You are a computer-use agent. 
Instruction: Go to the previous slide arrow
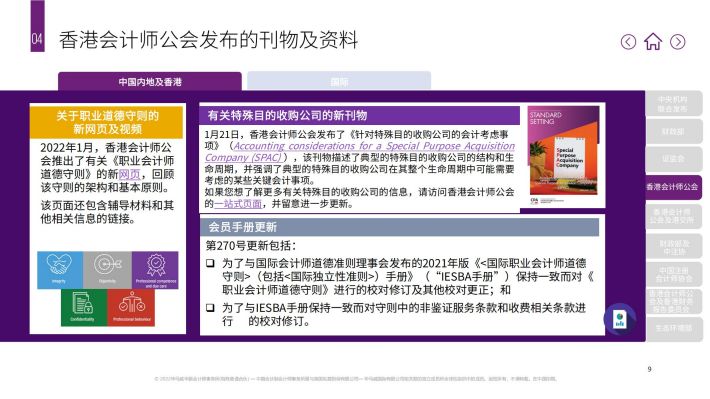click(628, 42)
